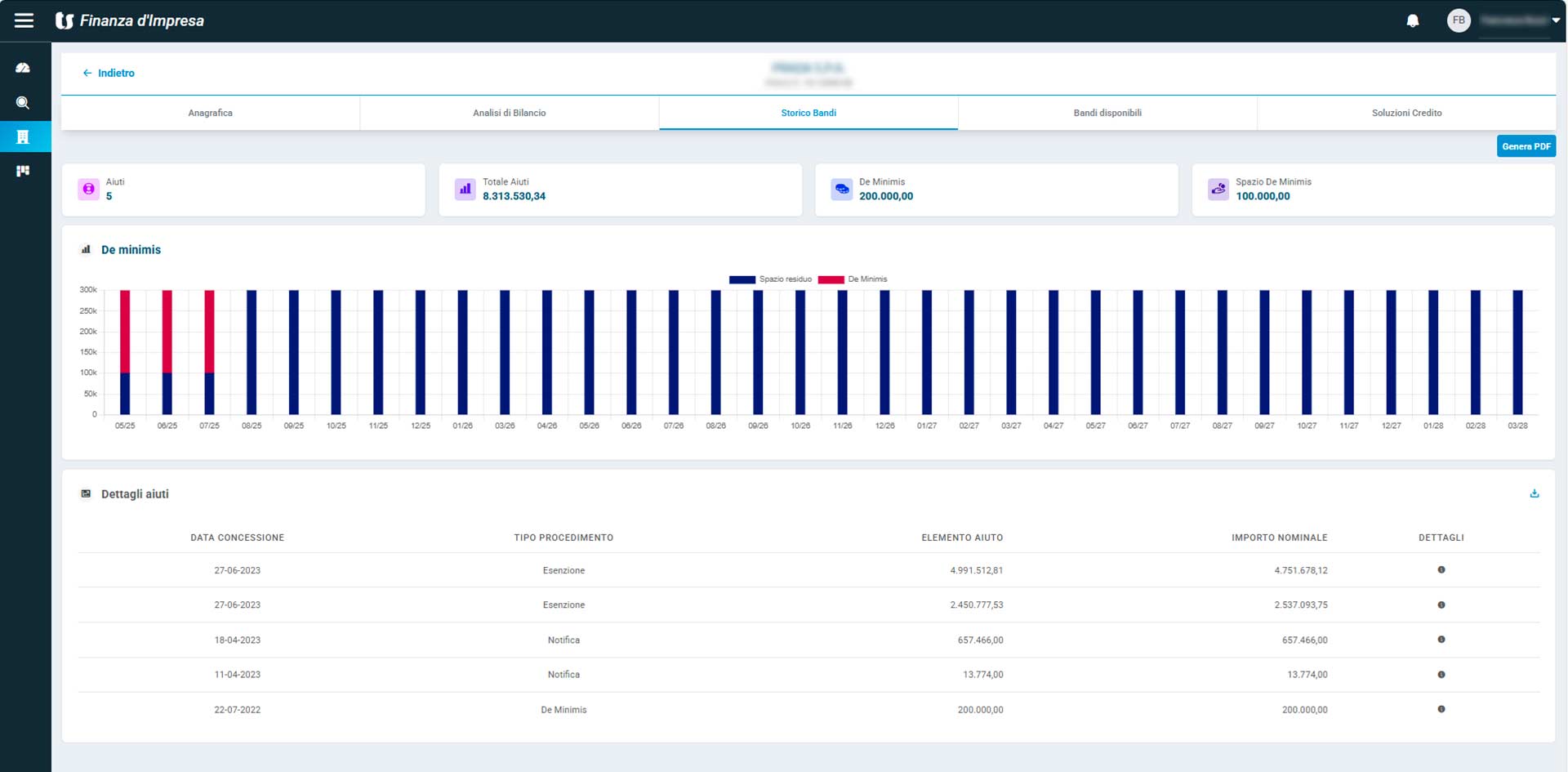1568x772 pixels.
Task: Click the IMPORTO NOMINALE column header
Action: [x=1280, y=538]
